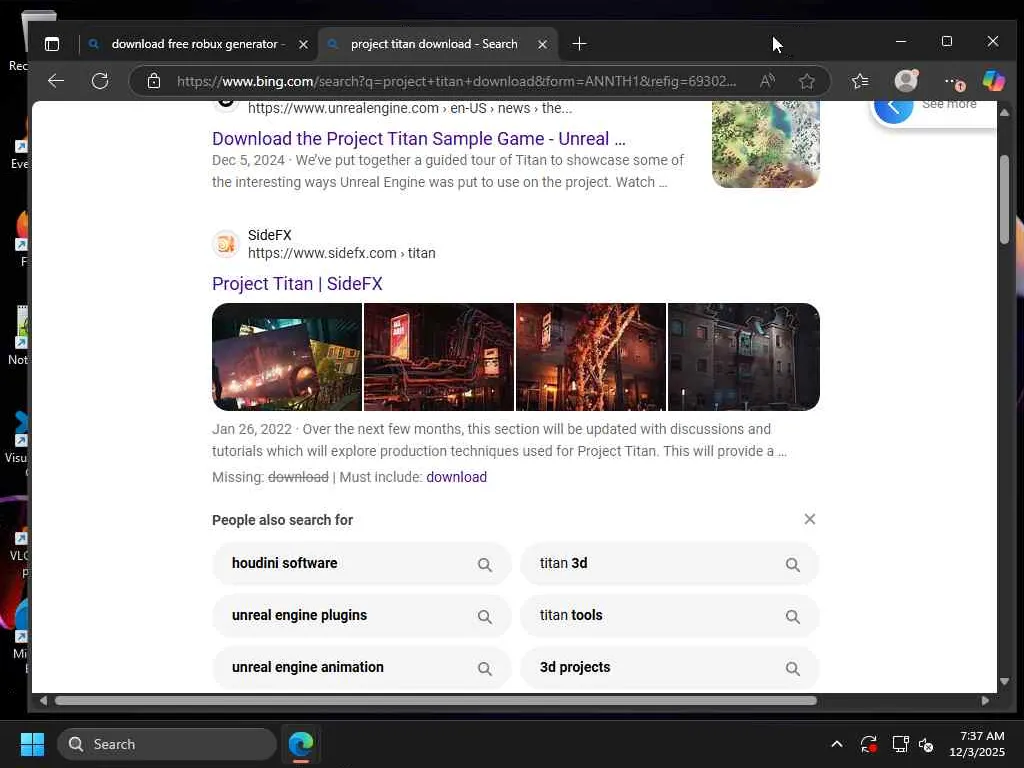
Task: Add this page to favorites with the star icon
Action: (807, 81)
